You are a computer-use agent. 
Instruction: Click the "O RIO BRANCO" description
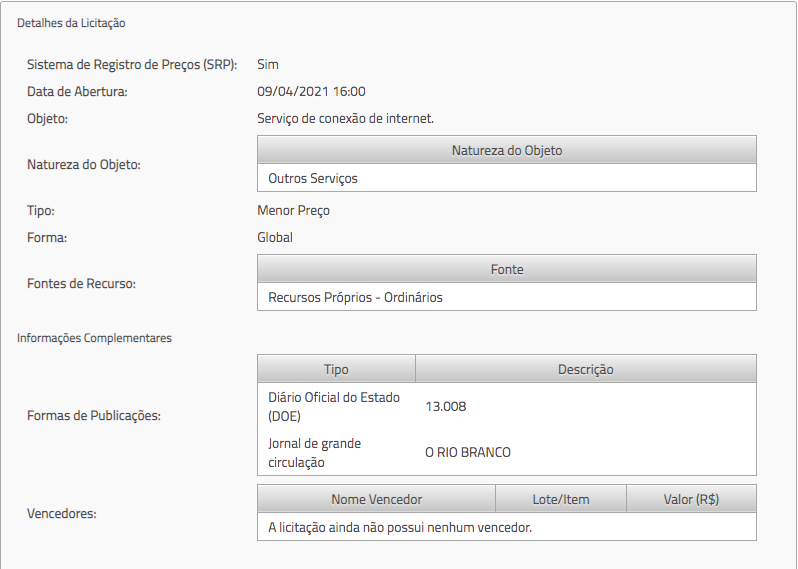(468, 452)
